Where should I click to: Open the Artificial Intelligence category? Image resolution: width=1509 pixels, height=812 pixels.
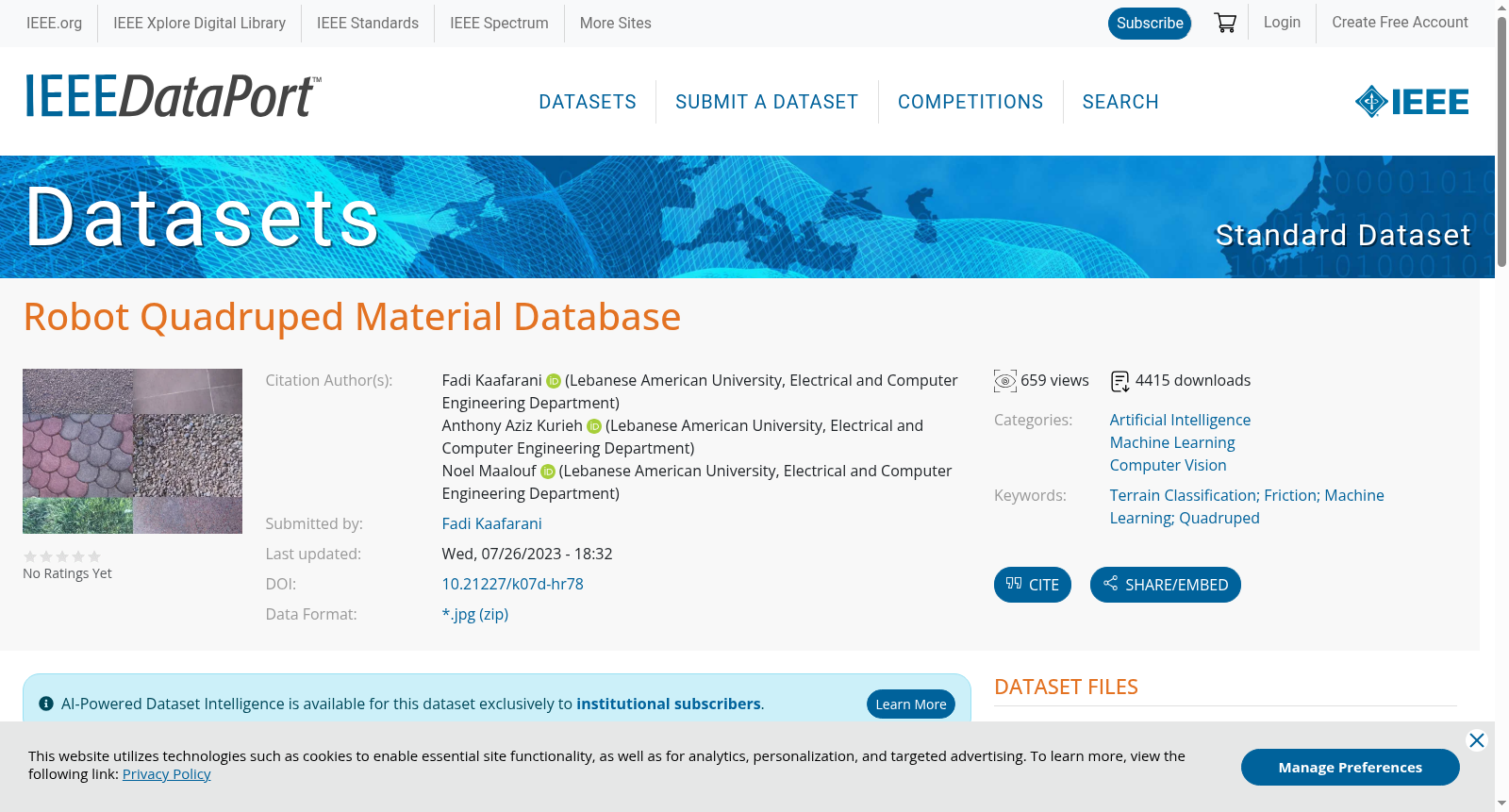click(1180, 420)
